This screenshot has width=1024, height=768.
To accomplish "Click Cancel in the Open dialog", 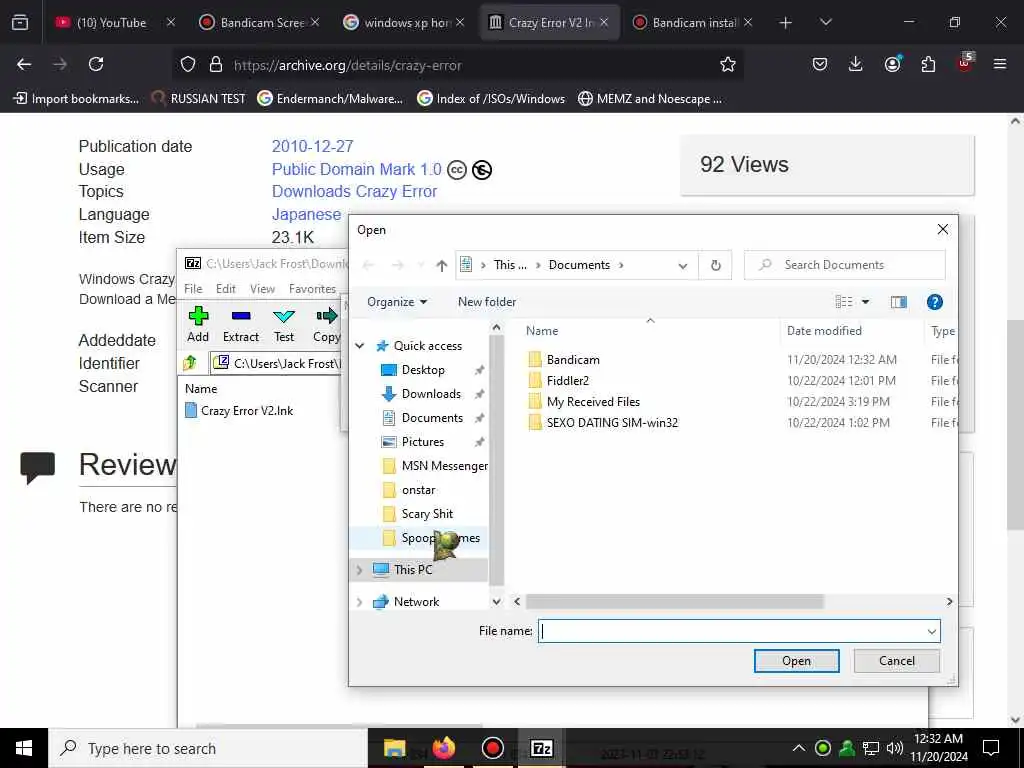I will point(897,661).
